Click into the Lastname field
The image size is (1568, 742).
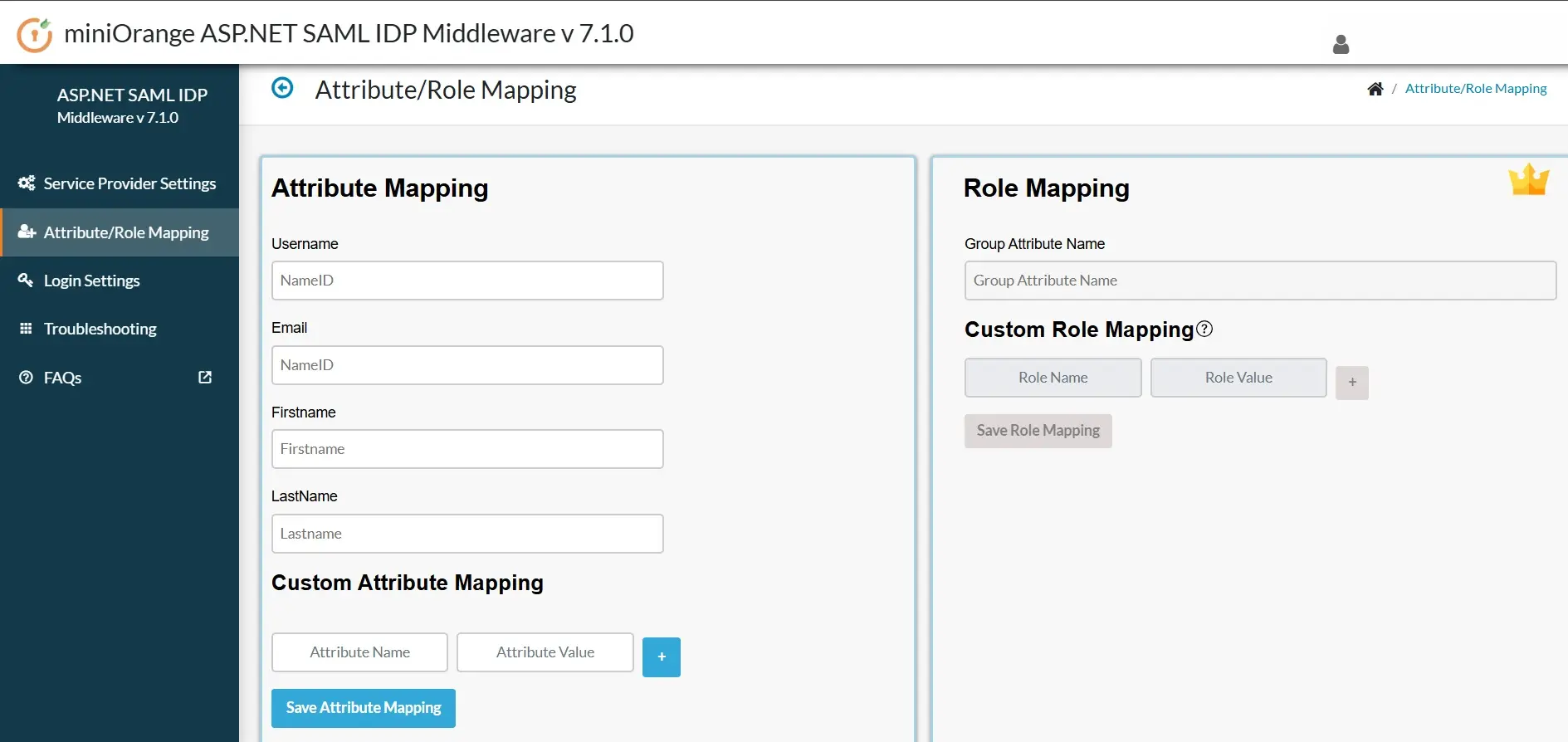tap(467, 534)
